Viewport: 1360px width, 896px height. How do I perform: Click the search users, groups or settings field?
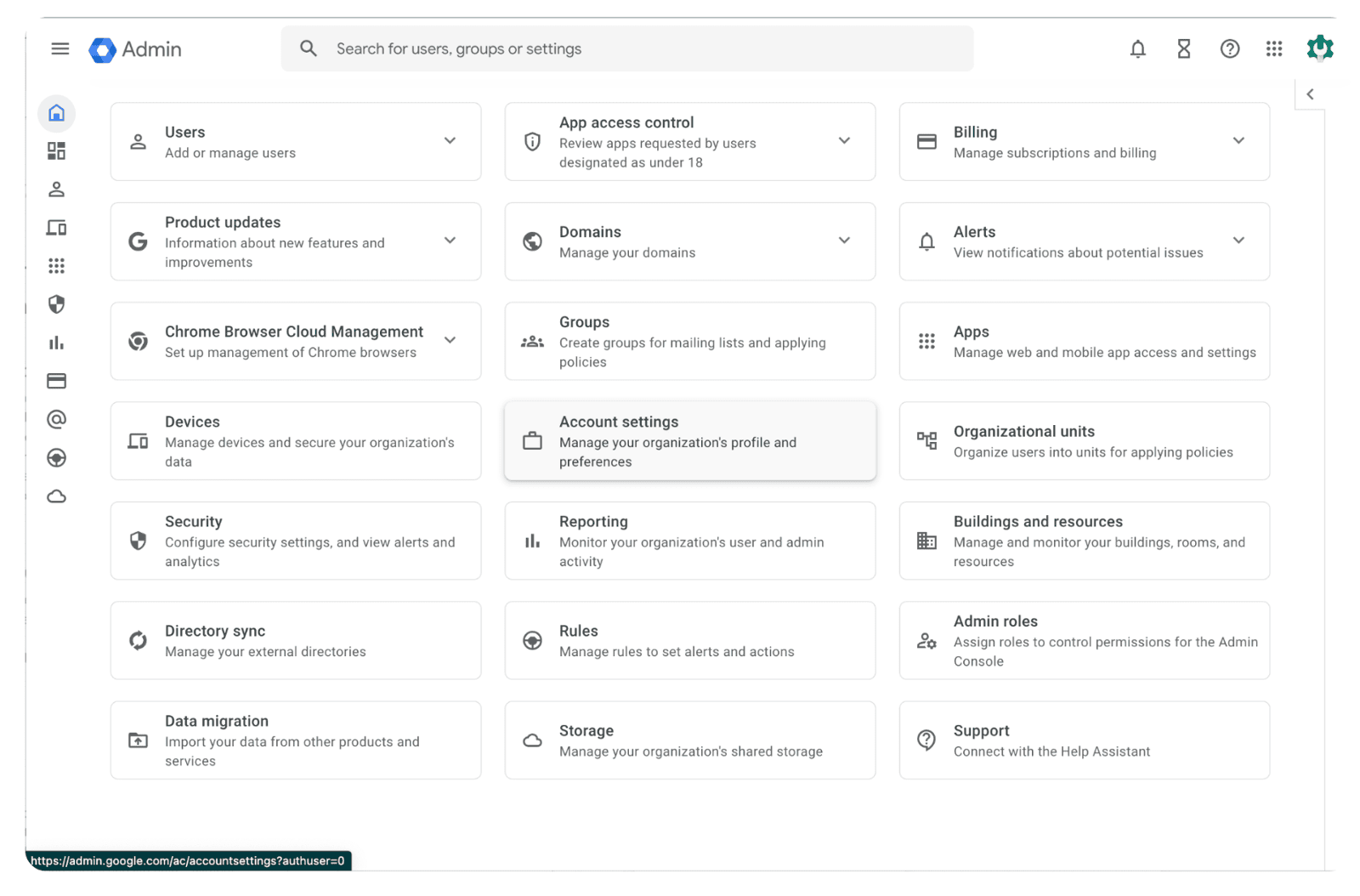pos(627,49)
